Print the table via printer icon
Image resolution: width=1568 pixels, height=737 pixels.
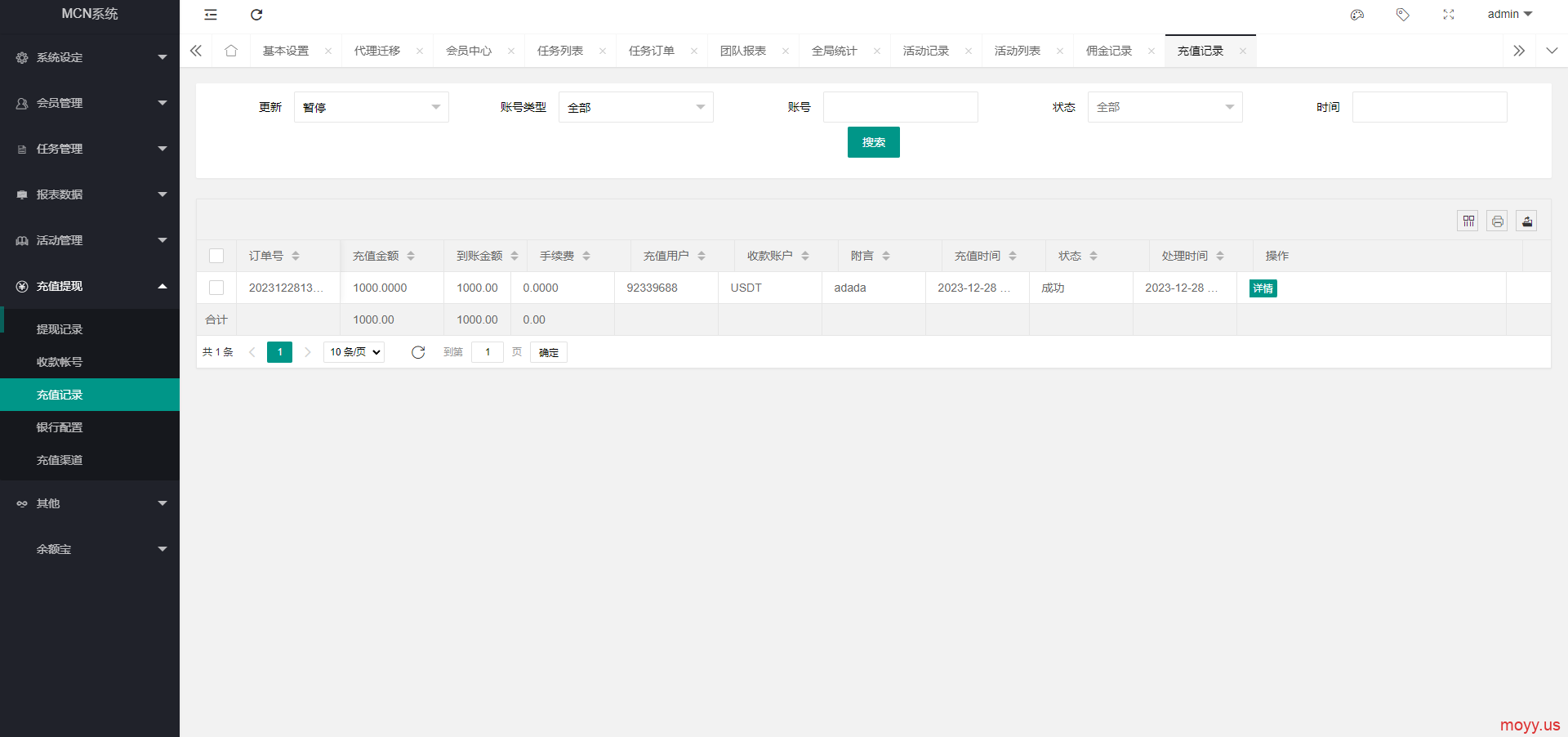click(1498, 221)
